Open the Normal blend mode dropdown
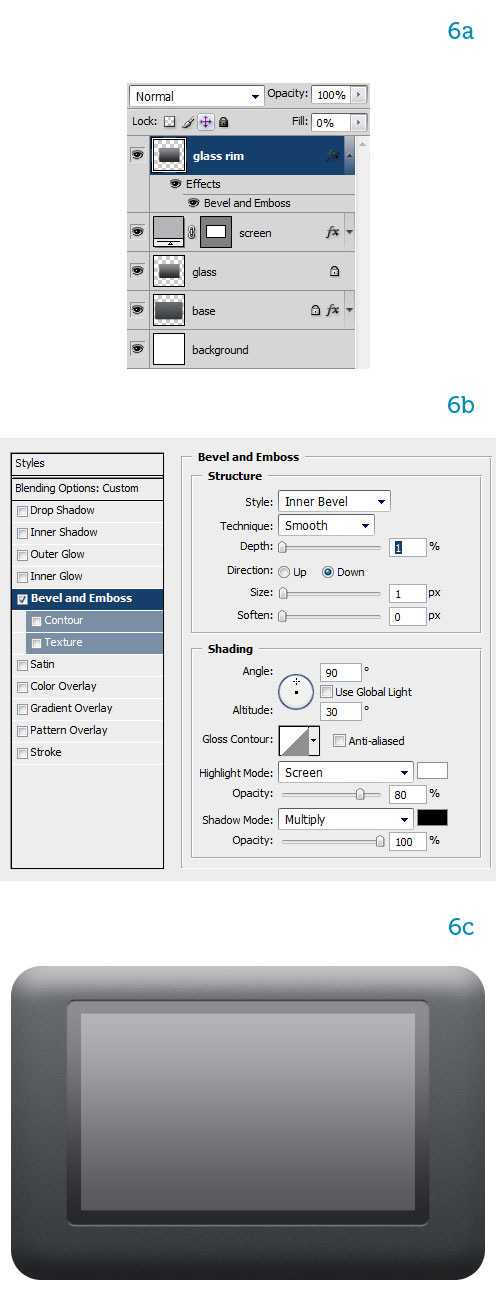This screenshot has height=1298, width=496. point(196,96)
